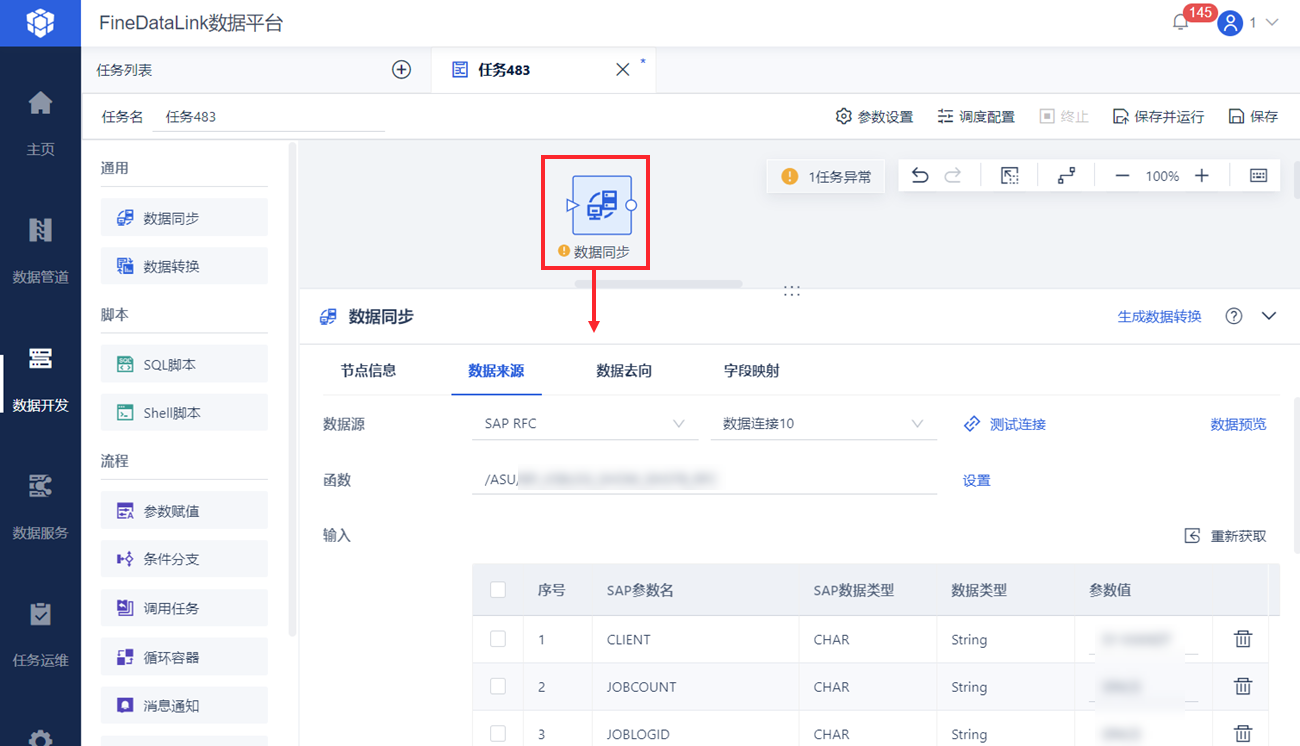Add 循环容器 node from palette
The width and height of the screenshot is (1300, 746).
point(184,657)
